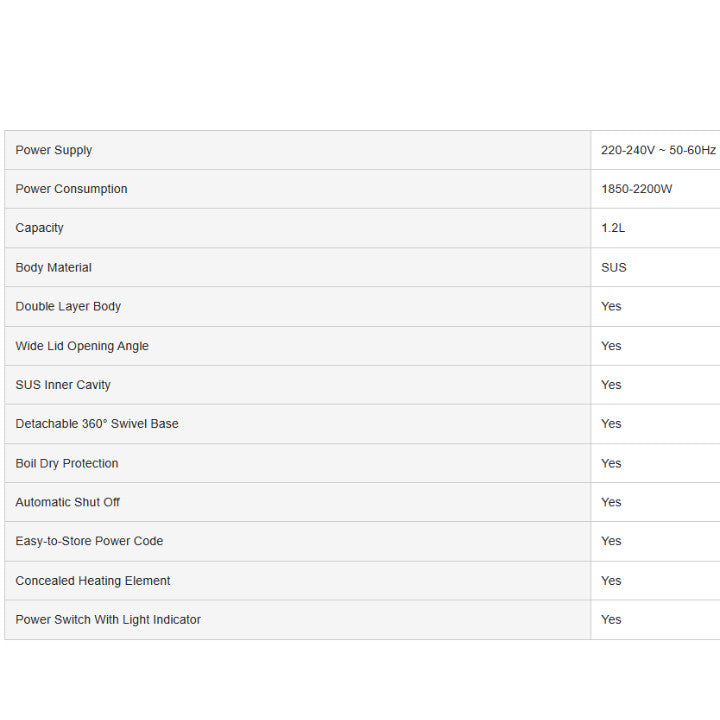Click the Power Consumption label

tap(71, 189)
